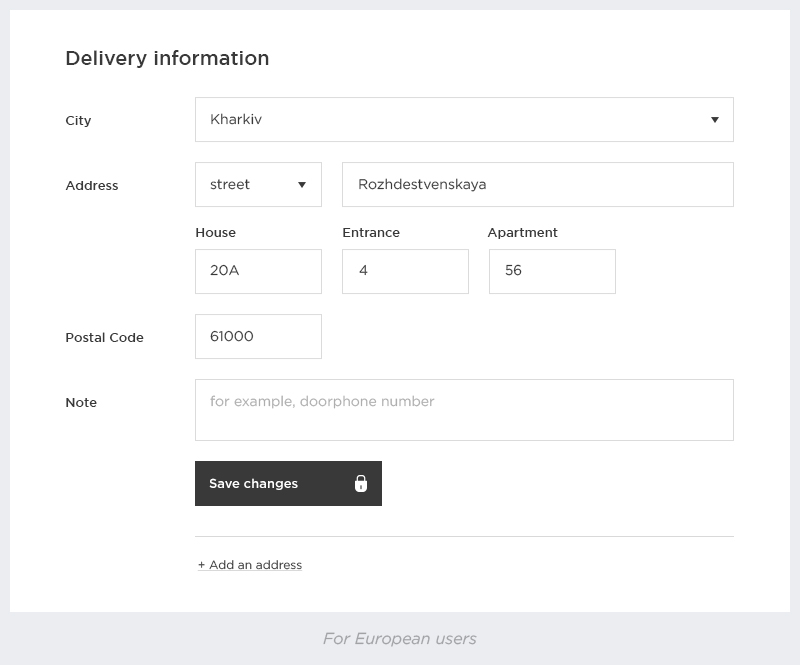The image size is (800, 665).
Task: Select the Apartment field showing 56
Action: click(552, 271)
